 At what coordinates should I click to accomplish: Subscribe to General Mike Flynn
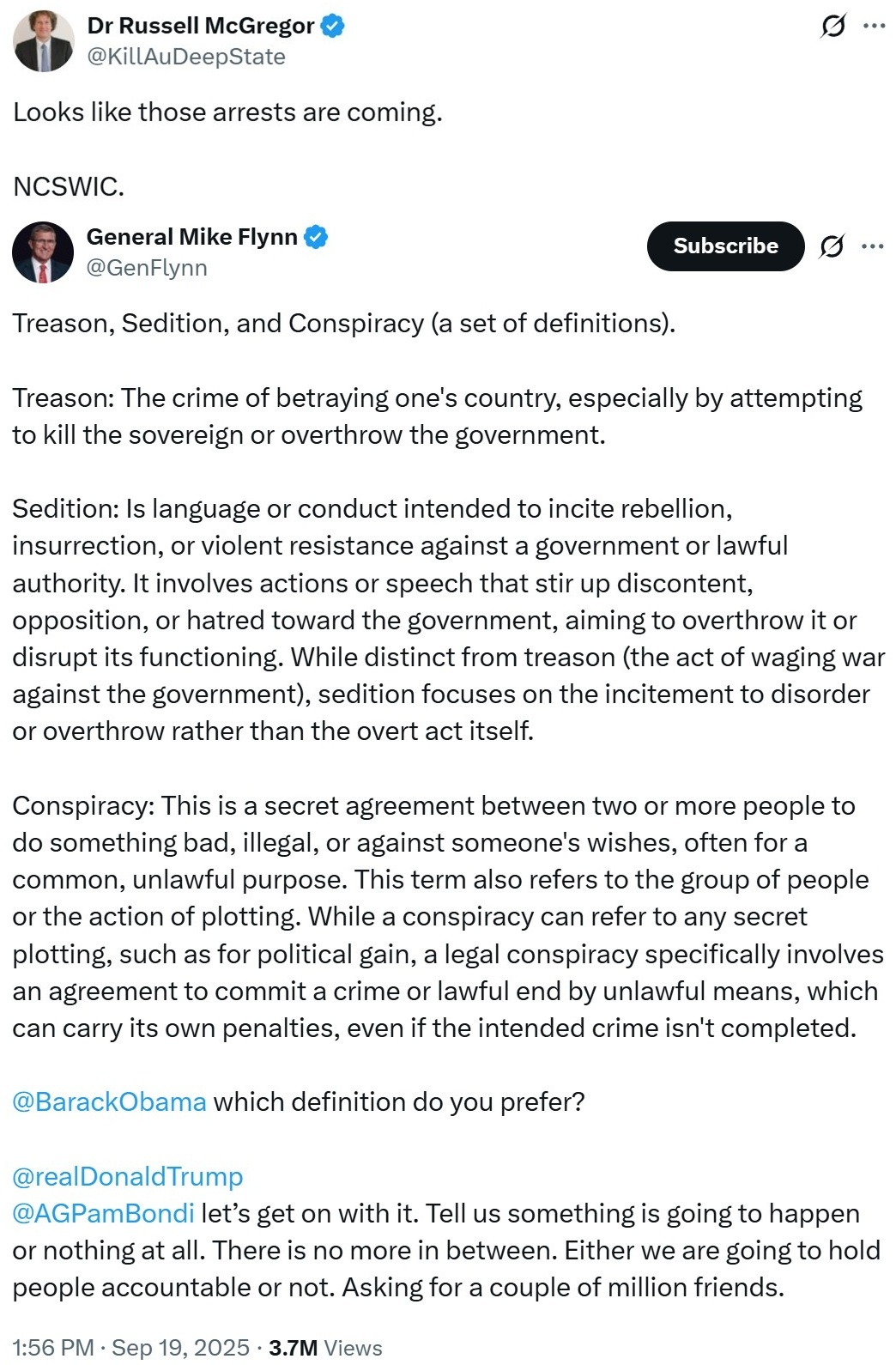725,246
